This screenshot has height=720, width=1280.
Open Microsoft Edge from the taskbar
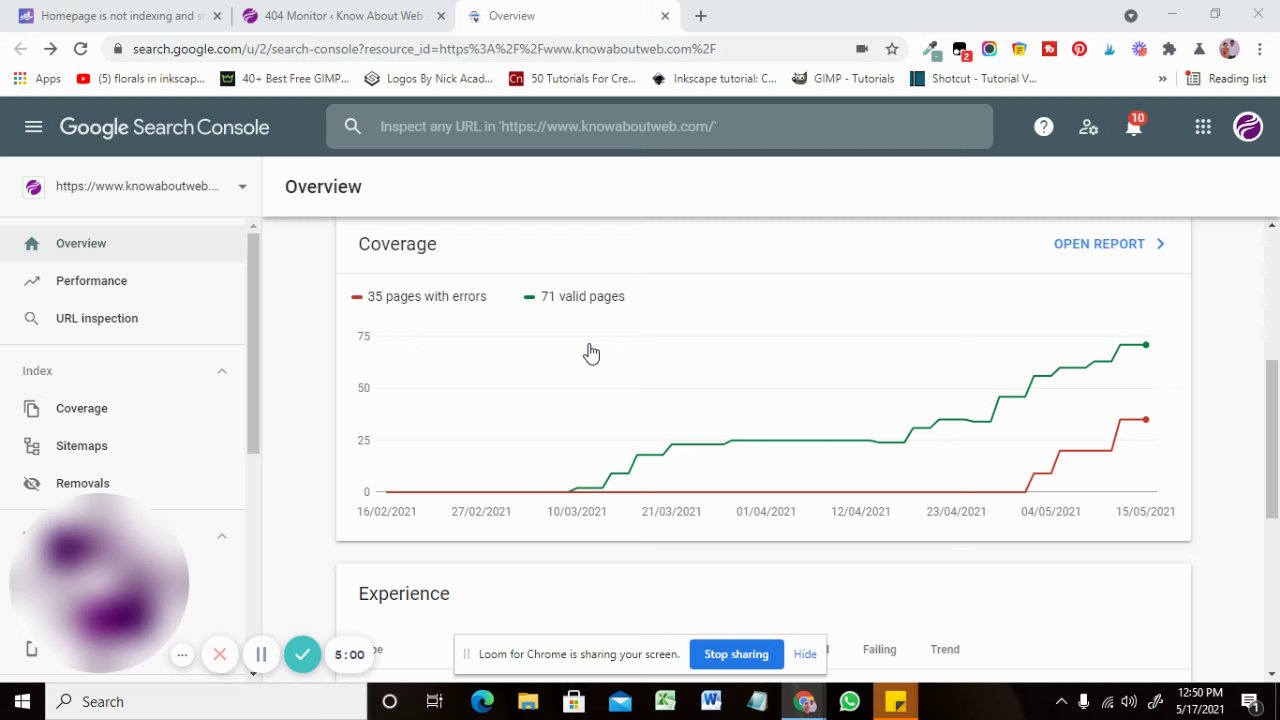coord(482,701)
